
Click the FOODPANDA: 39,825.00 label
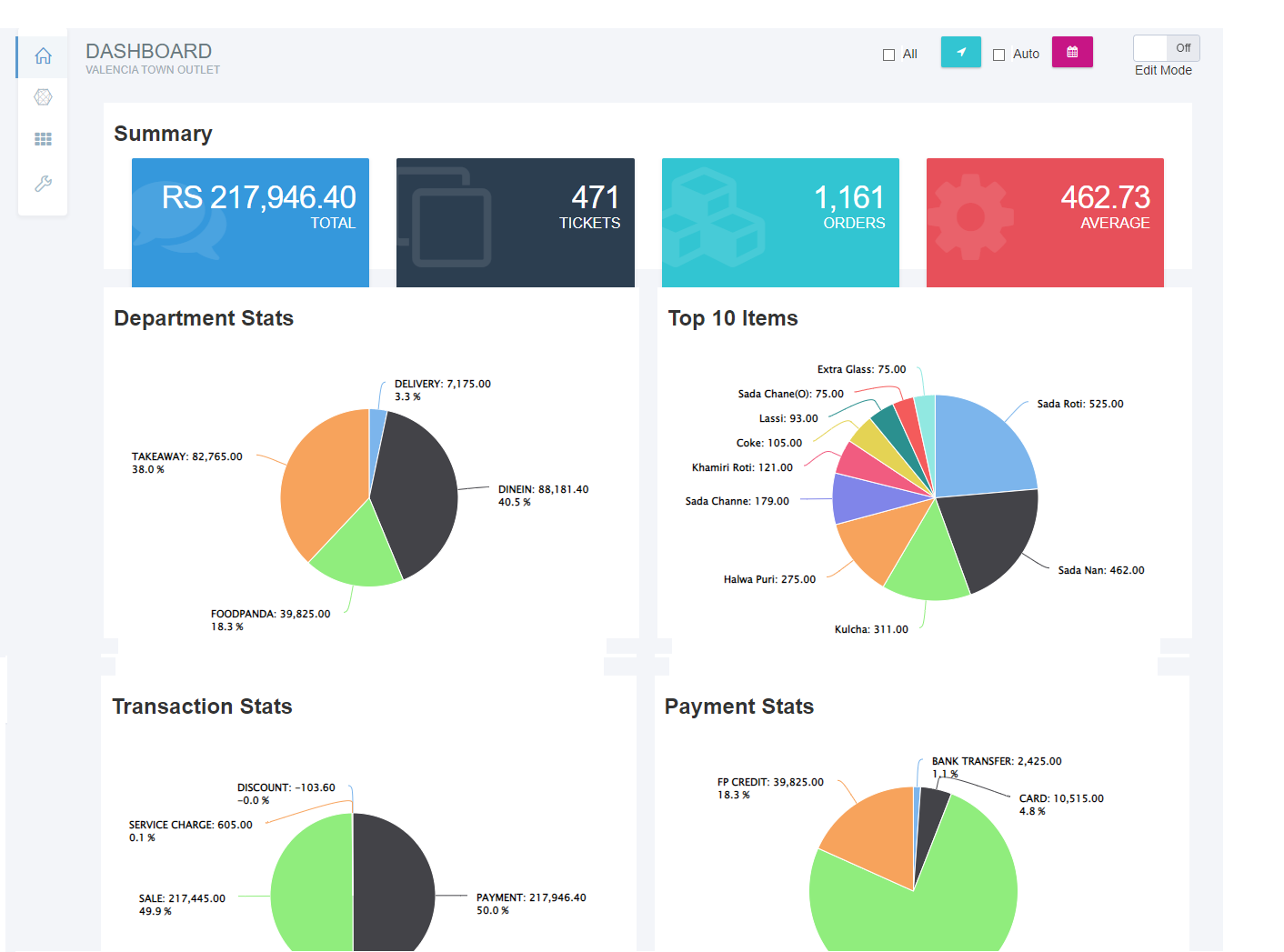tap(271, 614)
